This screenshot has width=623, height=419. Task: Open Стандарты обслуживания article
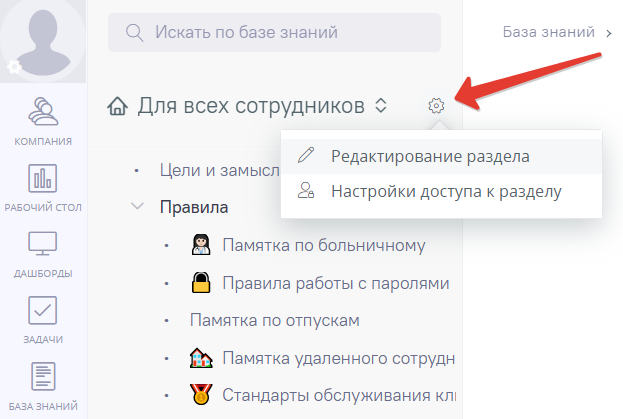339,395
